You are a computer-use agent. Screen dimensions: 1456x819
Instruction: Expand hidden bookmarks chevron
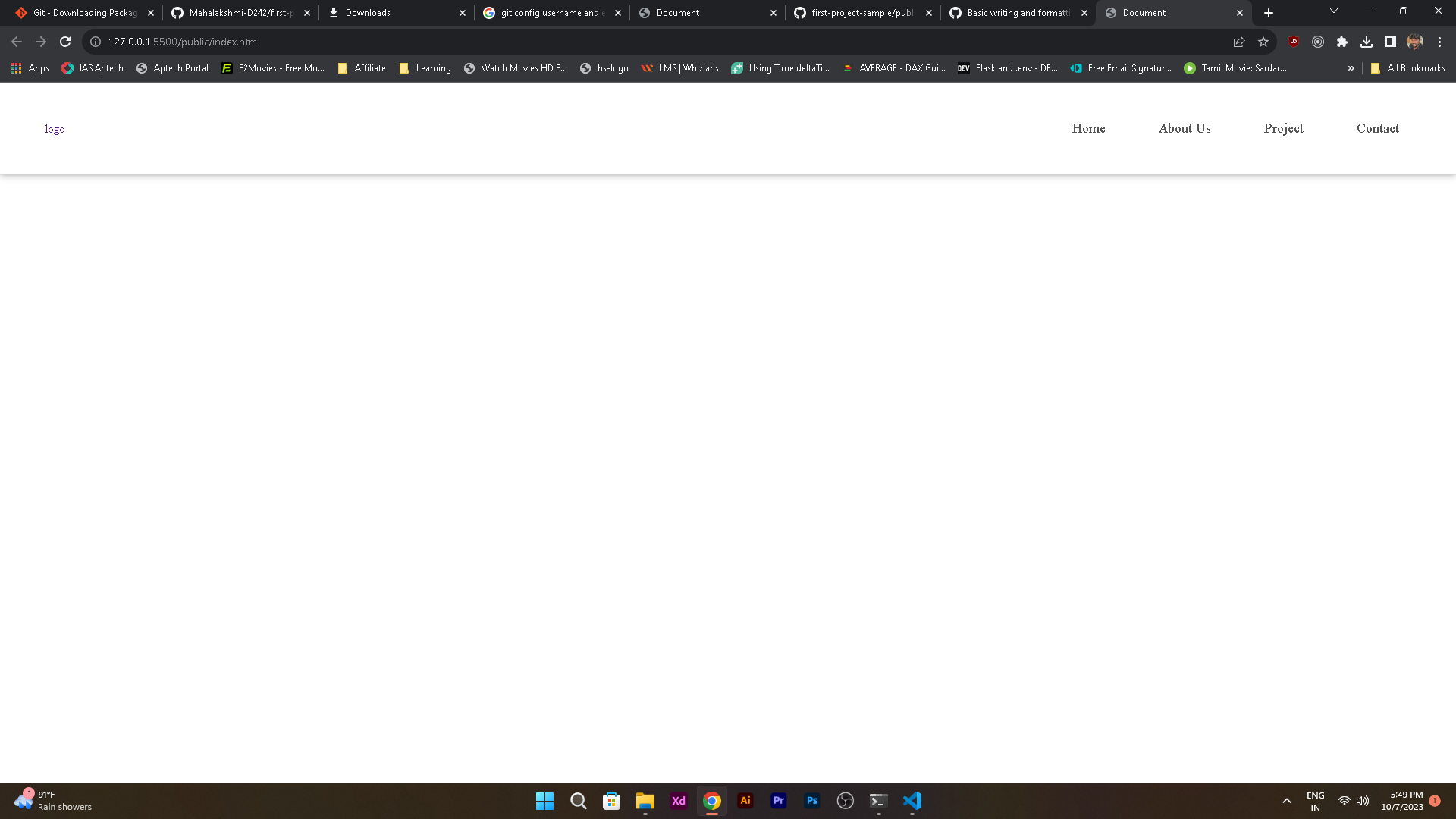point(1351,68)
